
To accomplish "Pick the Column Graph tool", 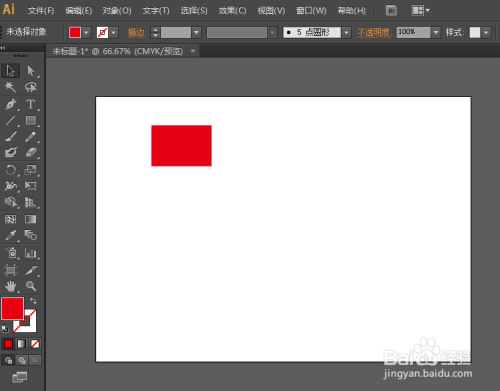I will click(31, 253).
